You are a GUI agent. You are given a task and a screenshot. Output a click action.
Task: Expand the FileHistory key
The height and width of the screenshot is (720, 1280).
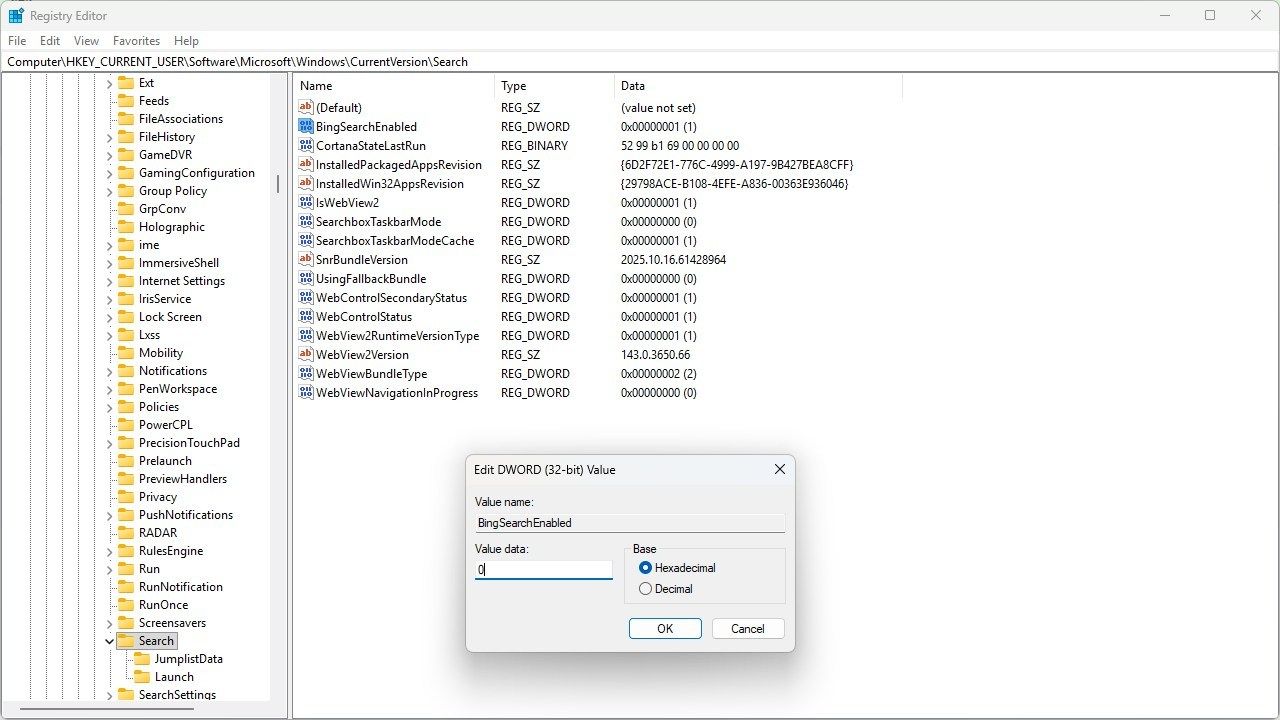pos(109,137)
